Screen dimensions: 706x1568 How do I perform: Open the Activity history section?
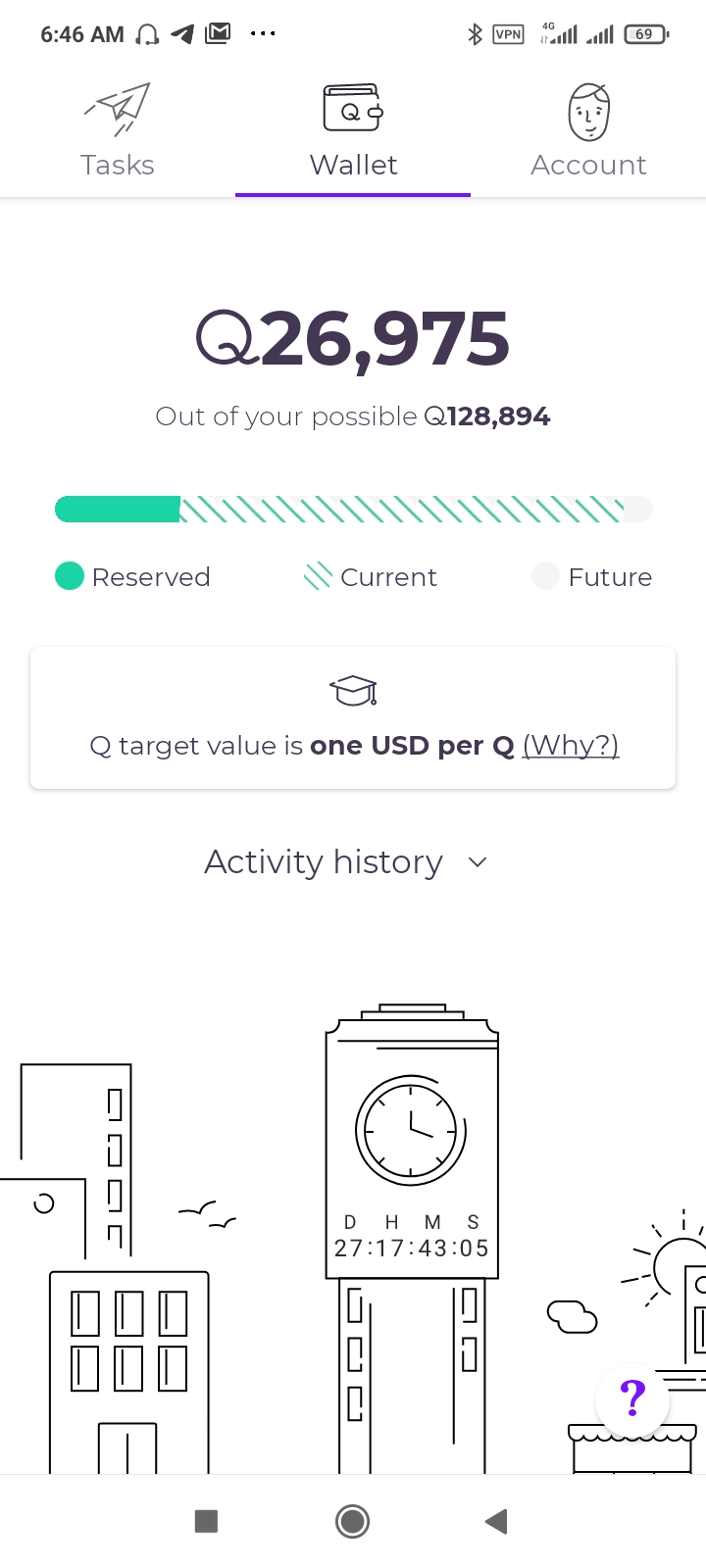[x=324, y=862]
